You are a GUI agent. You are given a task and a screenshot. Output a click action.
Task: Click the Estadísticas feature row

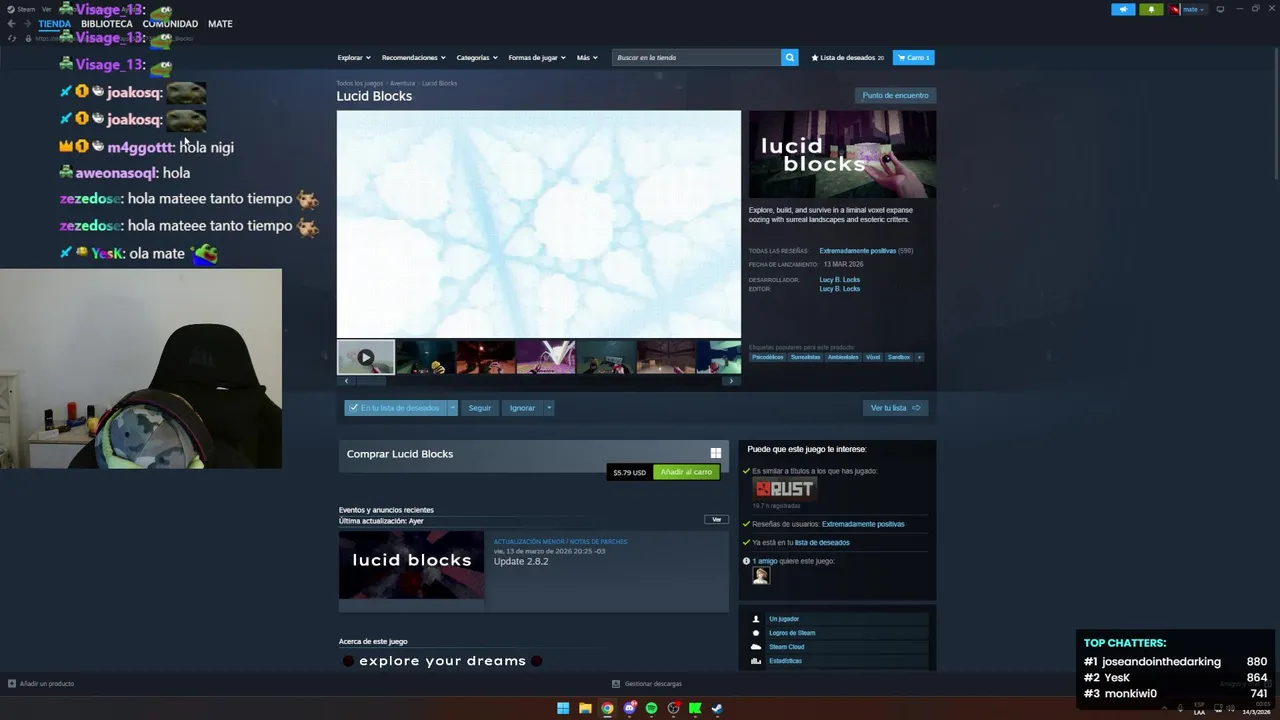[838, 661]
